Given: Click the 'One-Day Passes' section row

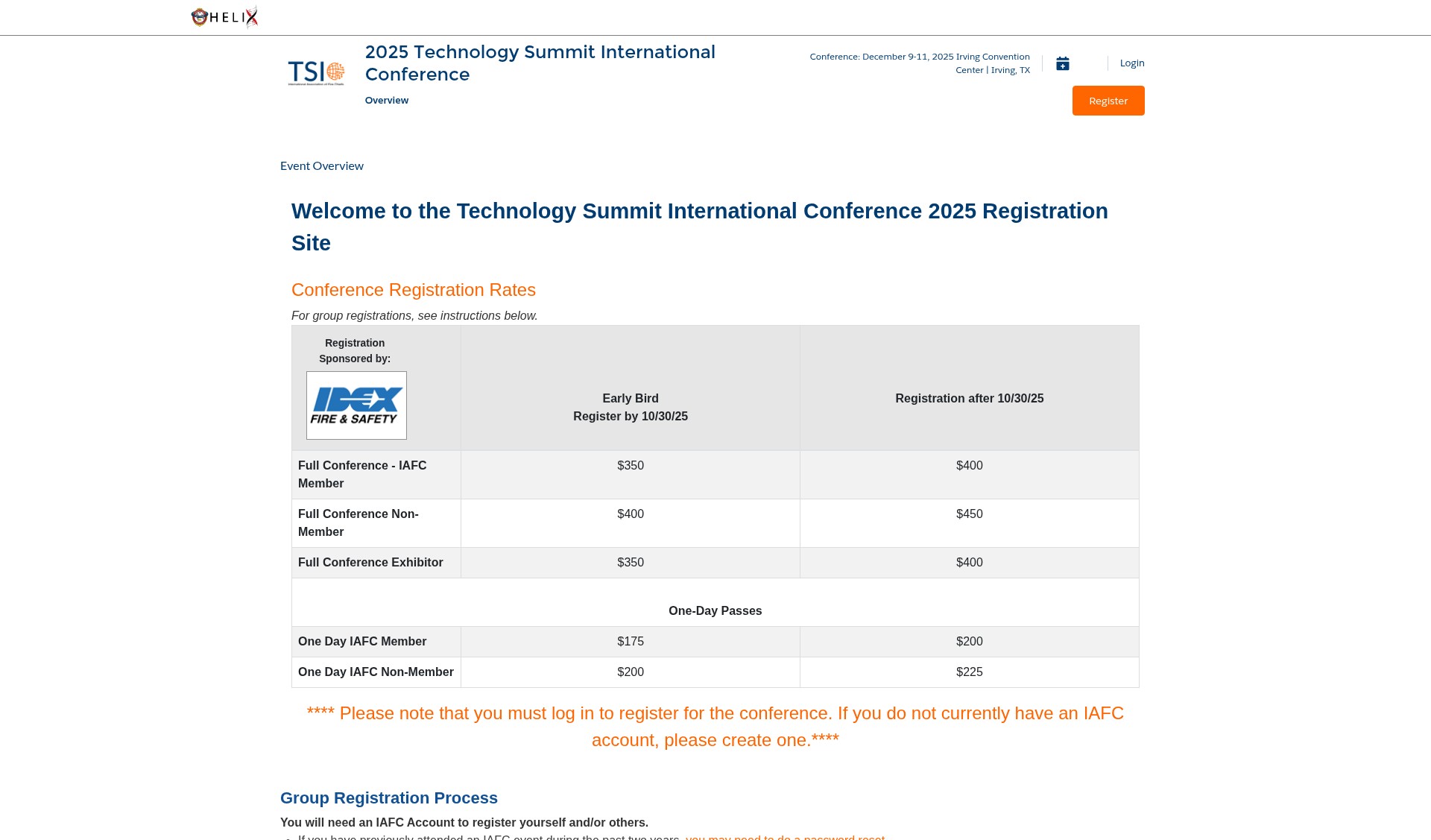Looking at the screenshot, I should pyautogui.click(x=715, y=602).
